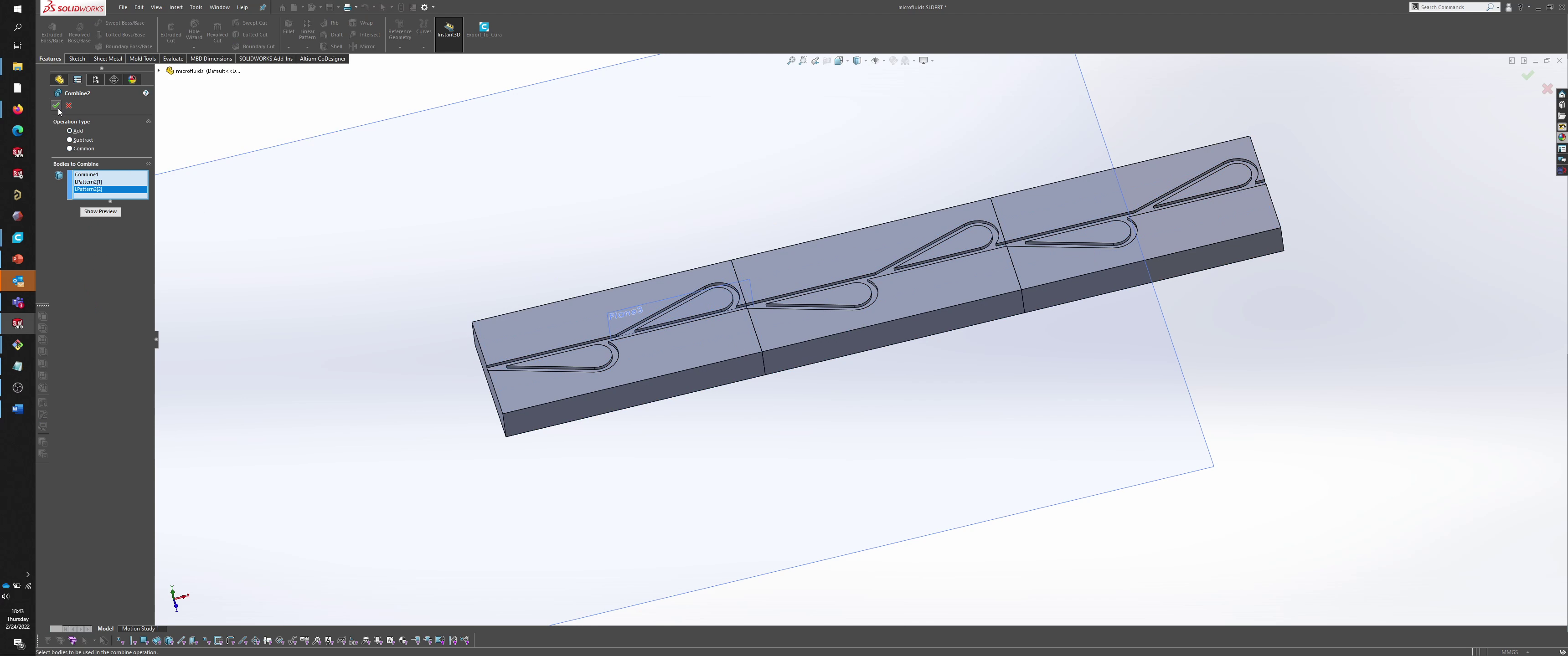Open the Options gear dropdown arrow
This screenshot has width=1568, height=656.
[x=433, y=7]
